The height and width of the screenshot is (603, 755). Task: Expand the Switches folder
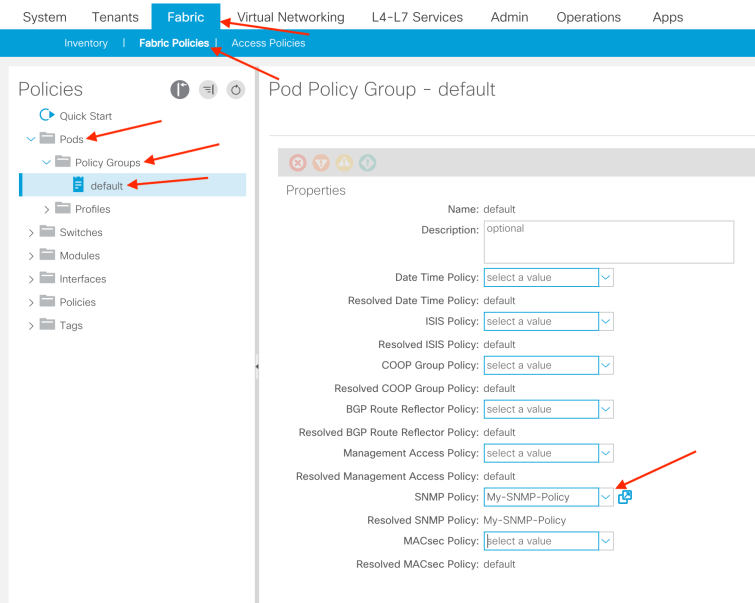pos(31,233)
